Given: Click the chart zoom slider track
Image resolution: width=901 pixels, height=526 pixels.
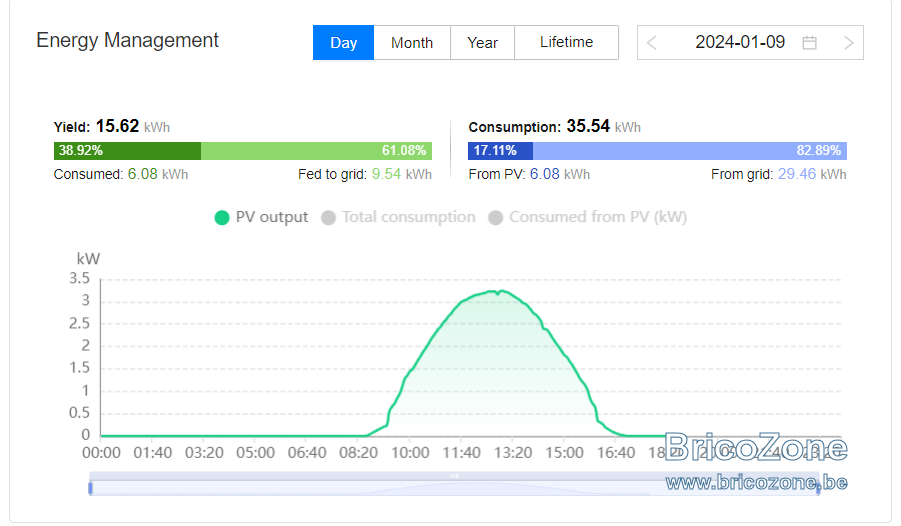Looking at the screenshot, I should coord(454,488).
